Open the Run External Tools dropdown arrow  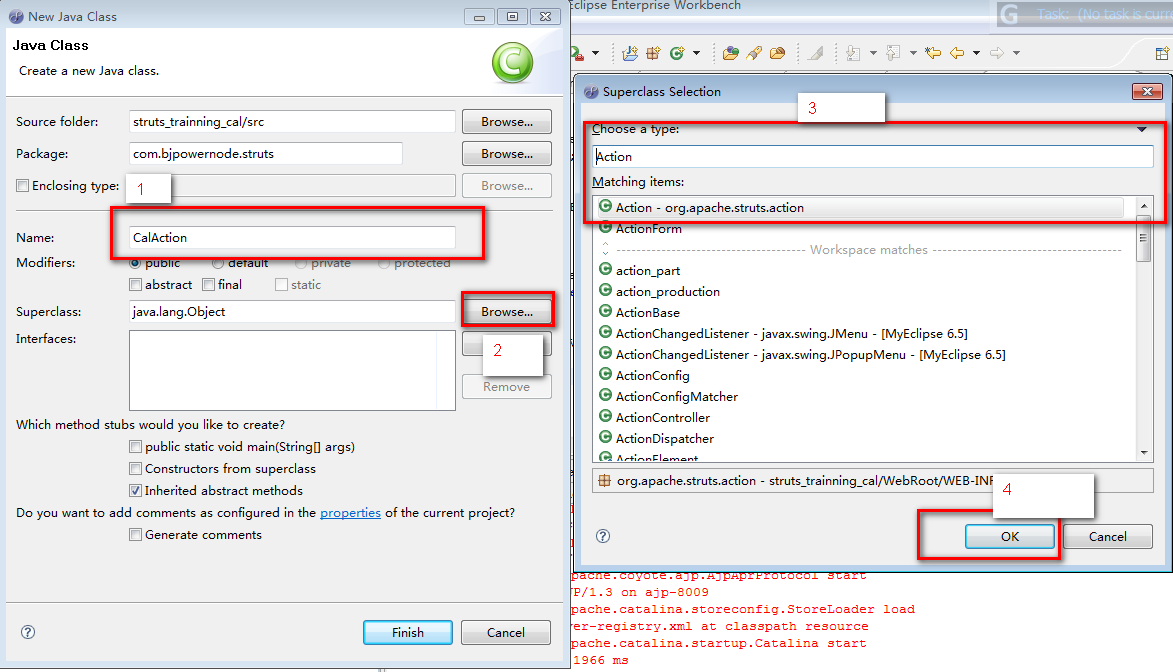[595, 53]
